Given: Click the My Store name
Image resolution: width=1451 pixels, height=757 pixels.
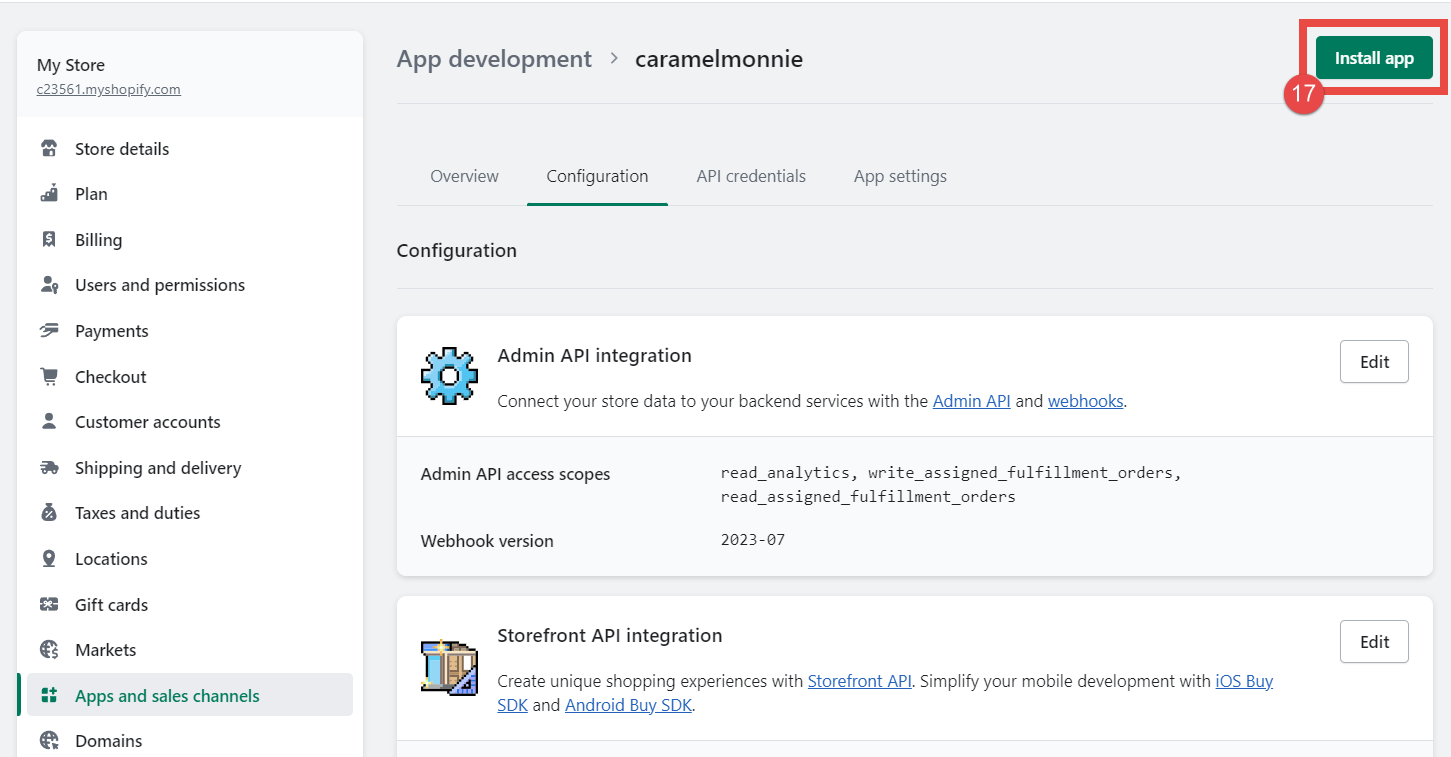Looking at the screenshot, I should (71, 65).
